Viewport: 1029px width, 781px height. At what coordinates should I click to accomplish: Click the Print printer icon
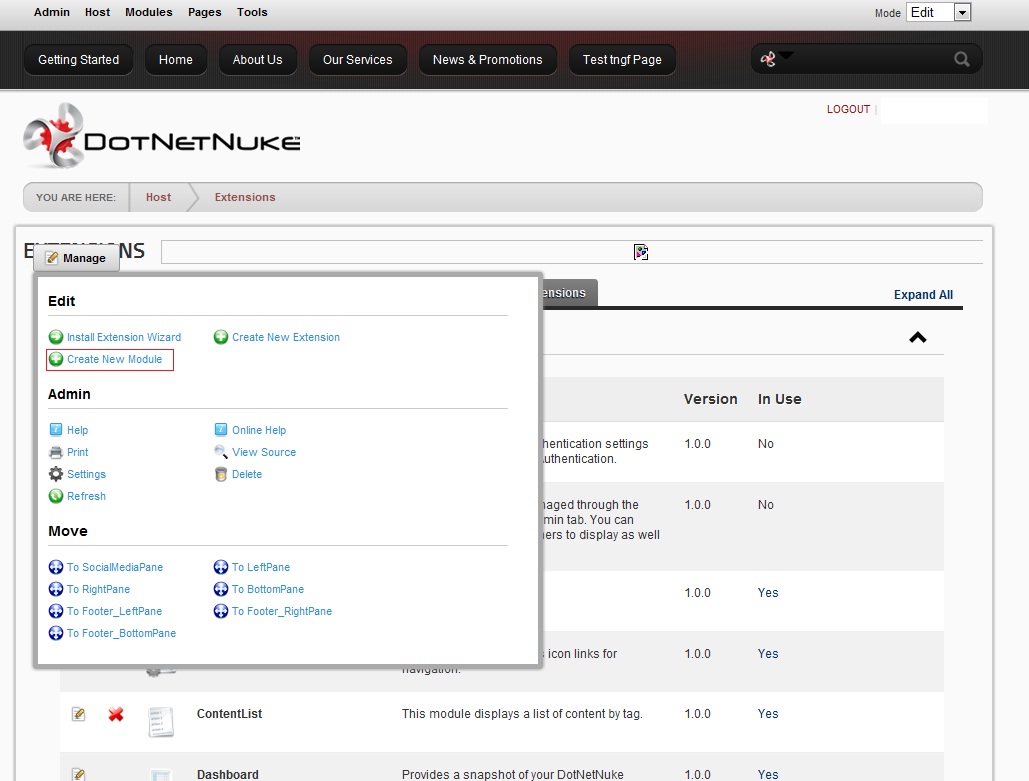55,452
